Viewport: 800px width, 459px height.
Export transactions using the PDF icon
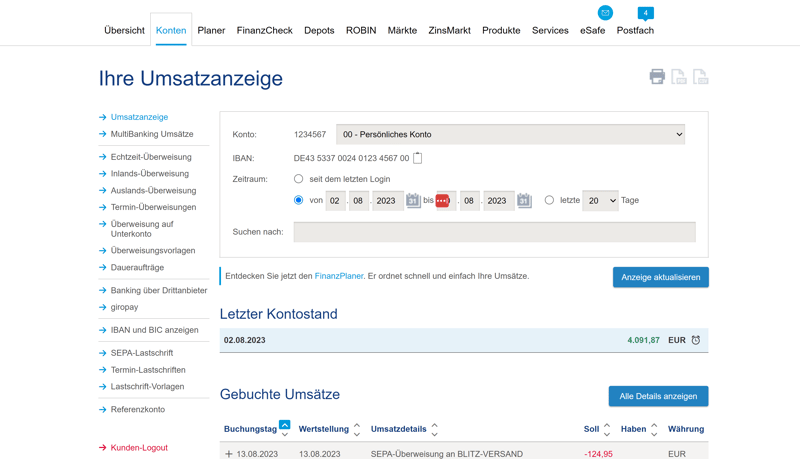[679, 77]
